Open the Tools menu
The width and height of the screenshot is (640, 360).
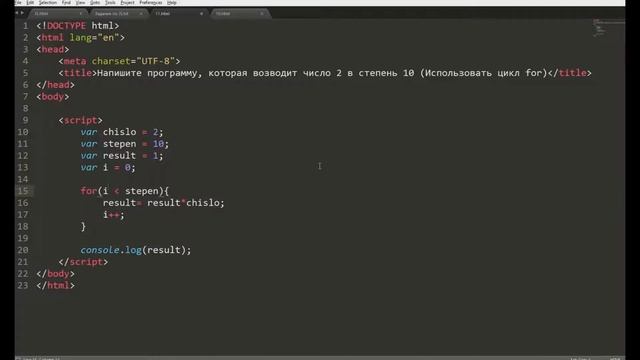110,2
